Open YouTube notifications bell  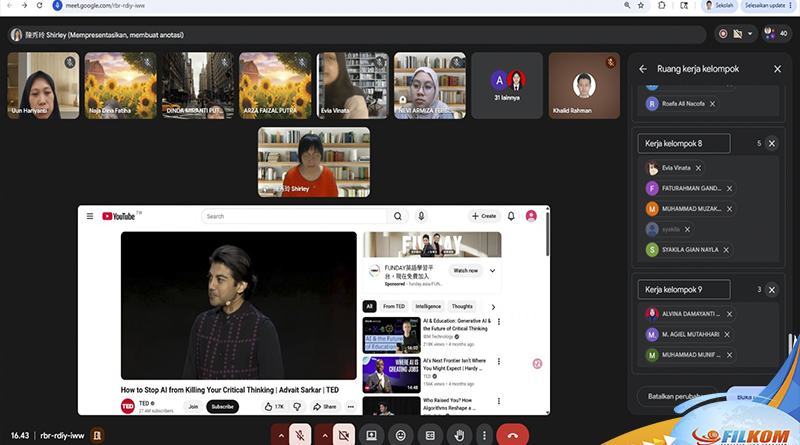pyautogui.click(x=511, y=216)
